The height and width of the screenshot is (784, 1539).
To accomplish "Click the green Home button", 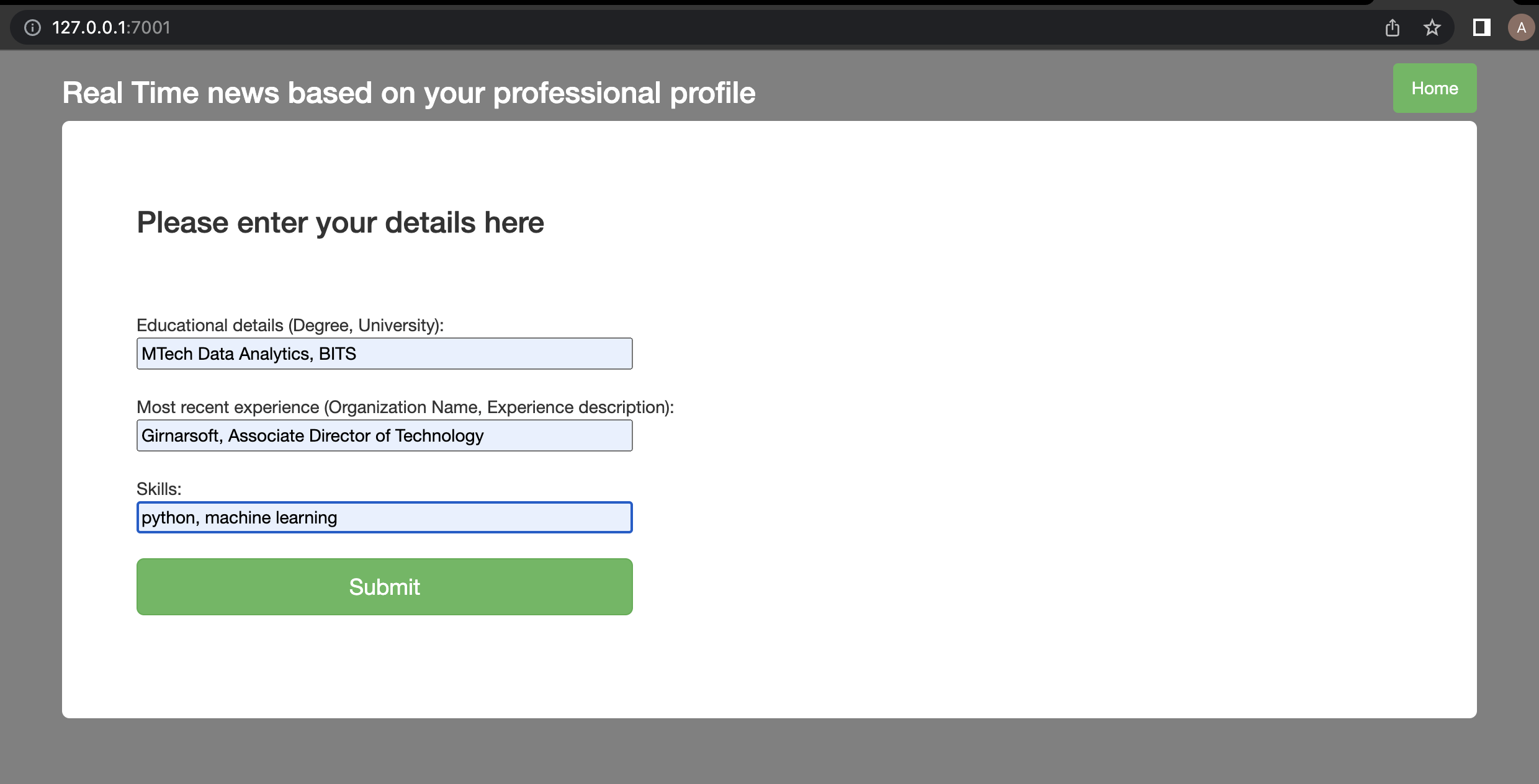I will [x=1434, y=87].
